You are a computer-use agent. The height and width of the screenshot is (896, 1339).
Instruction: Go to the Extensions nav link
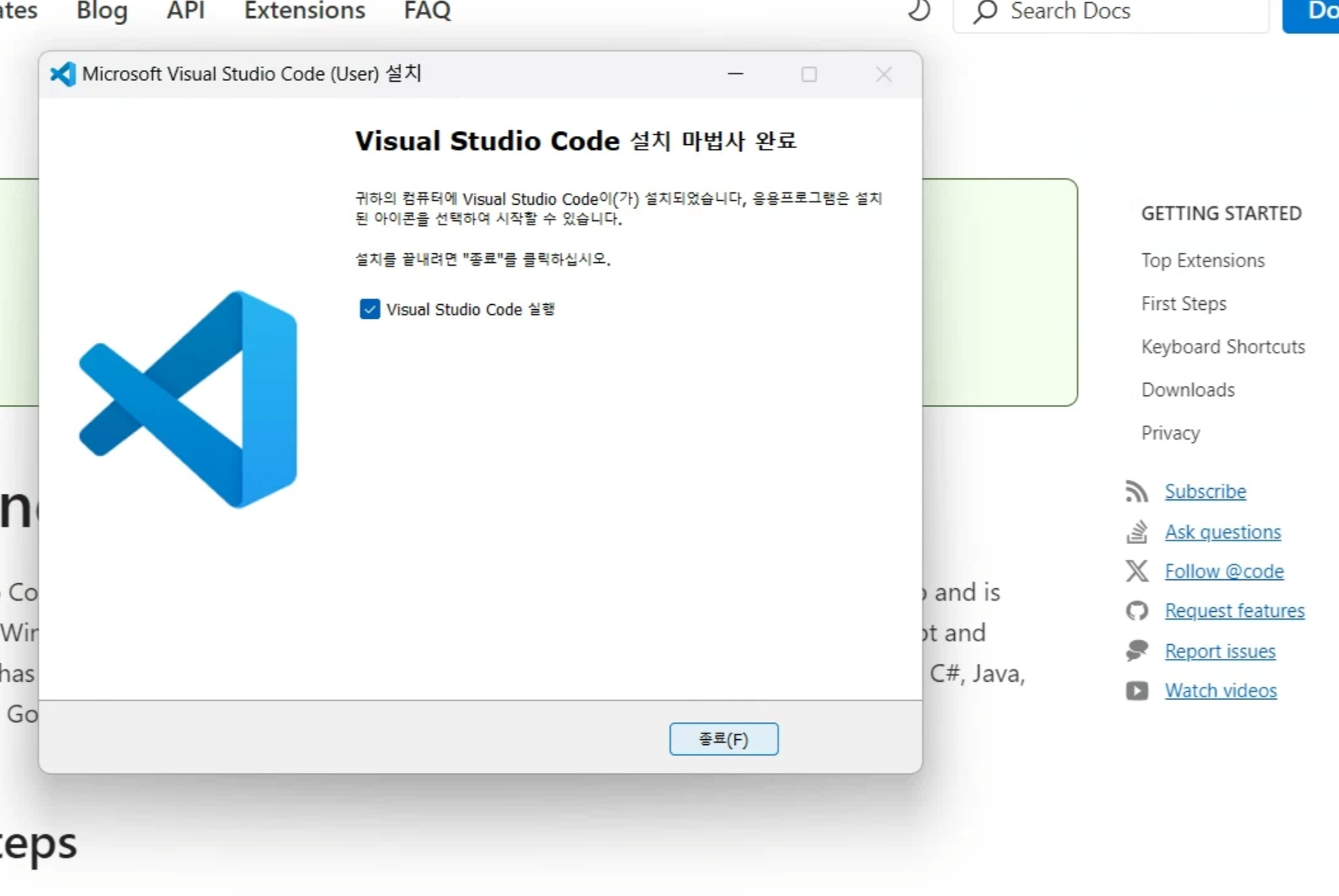click(304, 11)
